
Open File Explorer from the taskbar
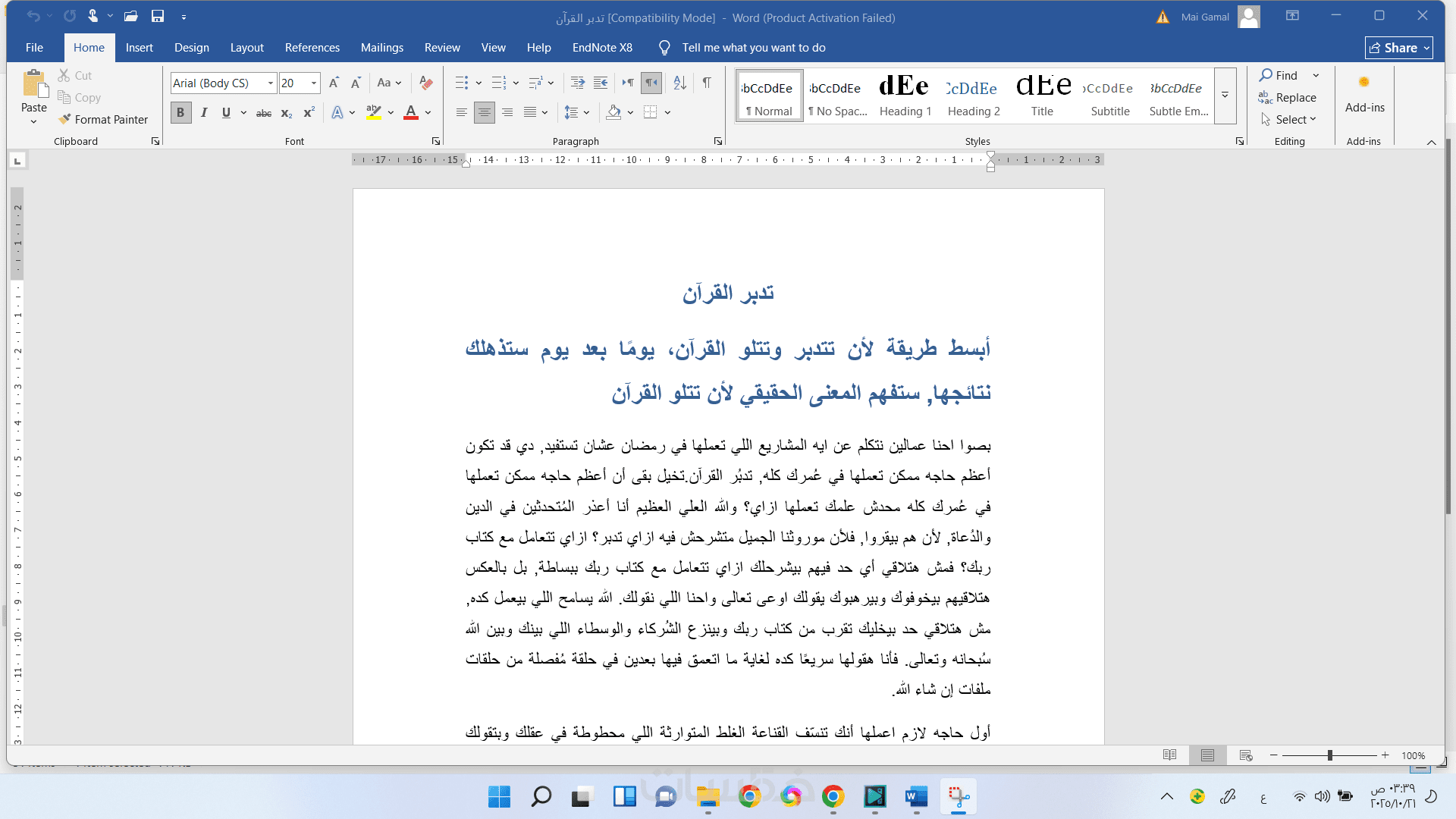[x=708, y=796]
